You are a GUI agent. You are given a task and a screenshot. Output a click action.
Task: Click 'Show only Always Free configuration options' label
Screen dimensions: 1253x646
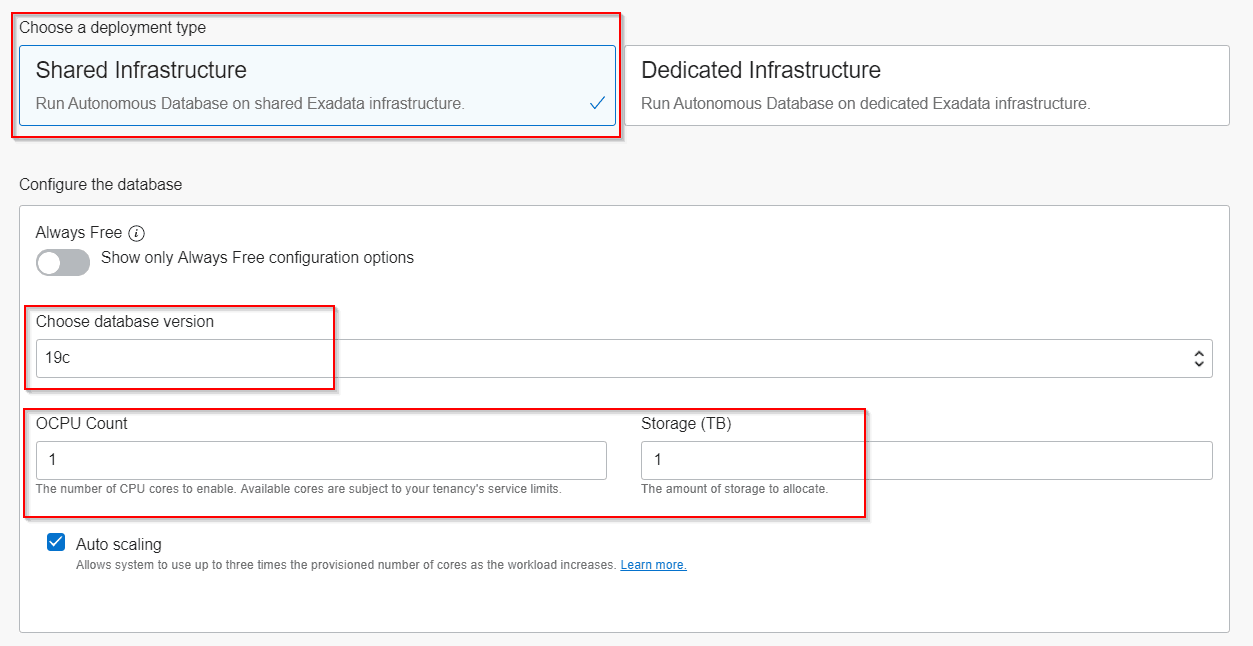click(257, 258)
